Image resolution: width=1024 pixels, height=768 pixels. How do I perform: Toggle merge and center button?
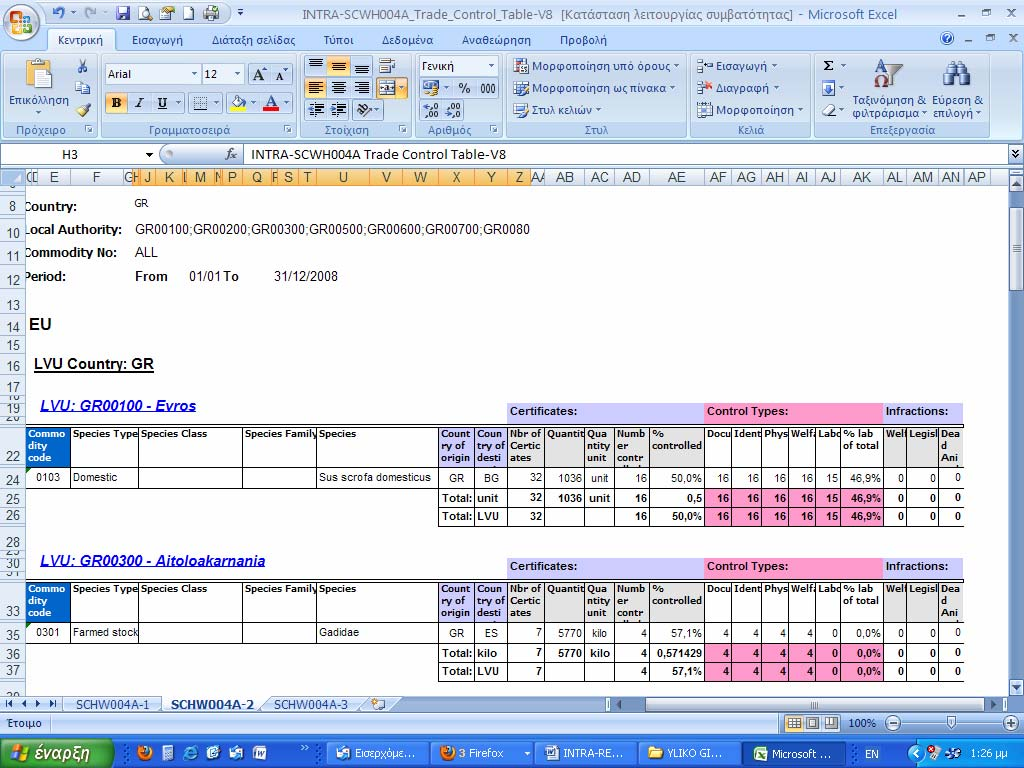[x=387, y=88]
